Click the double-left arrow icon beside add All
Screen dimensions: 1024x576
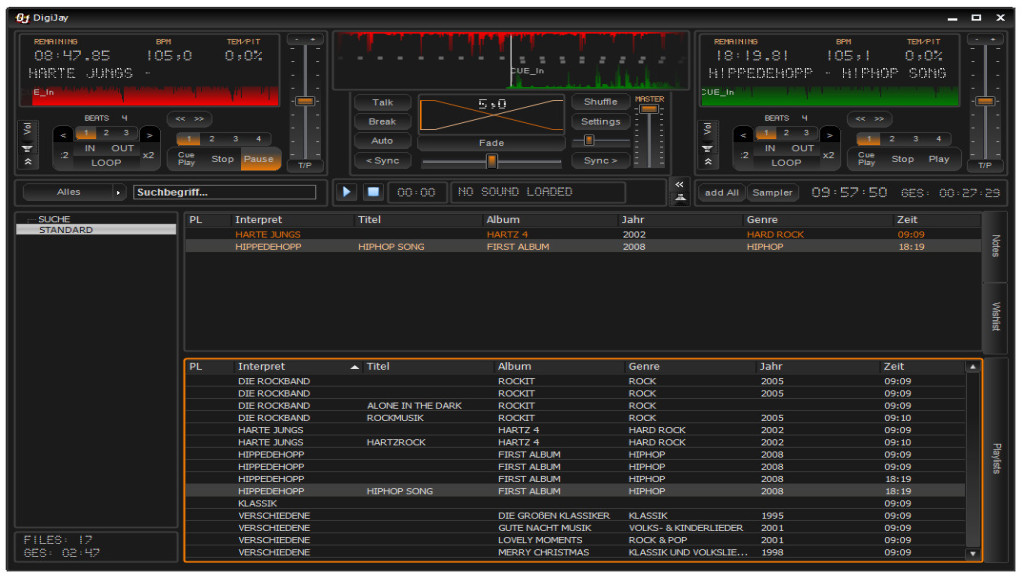point(680,184)
